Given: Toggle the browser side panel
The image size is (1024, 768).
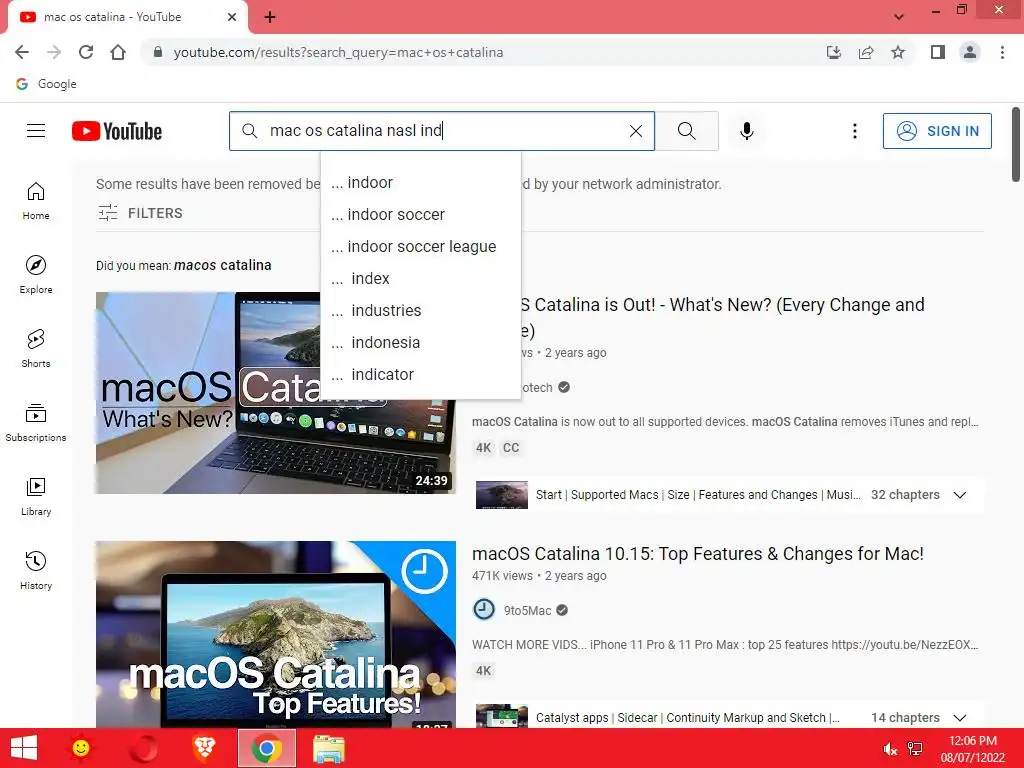Looking at the screenshot, I should [x=938, y=52].
